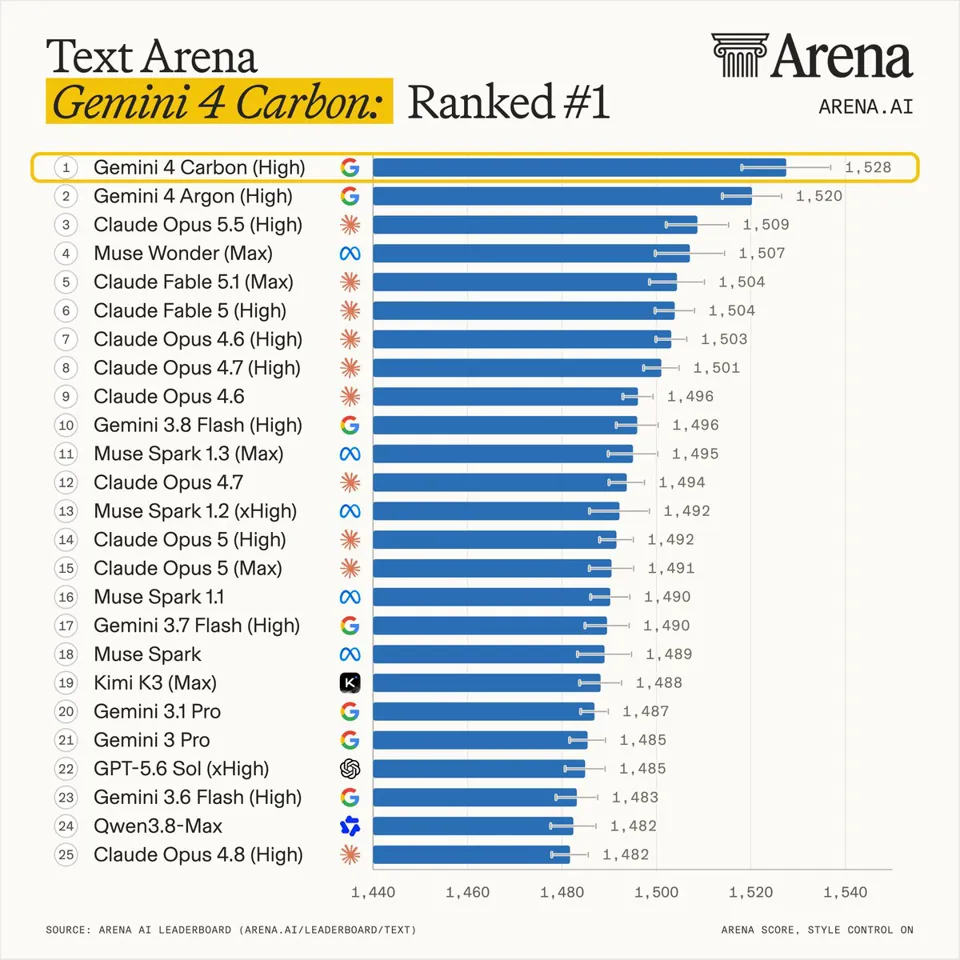The image size is (960, 960).
Task: Click the yellow highlighted Gemini 4 Carbon title
Action: tap(219, 101)
